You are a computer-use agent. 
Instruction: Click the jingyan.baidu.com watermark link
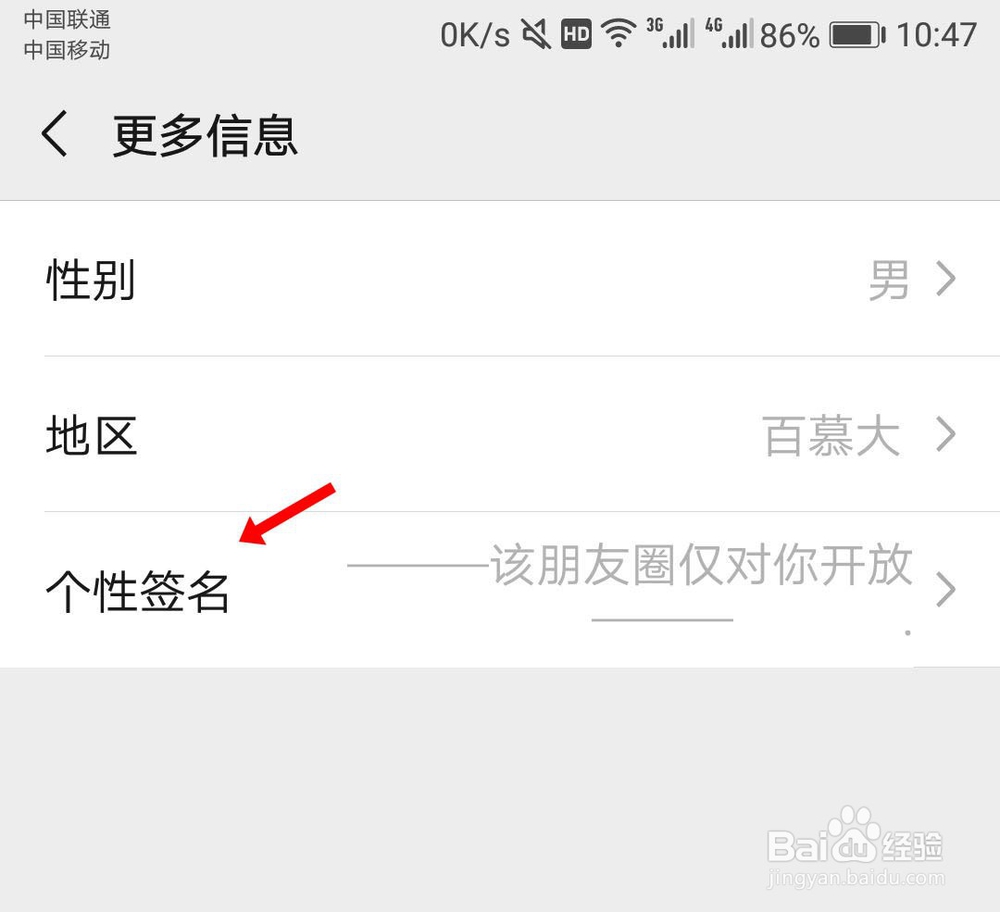[856, 878]
